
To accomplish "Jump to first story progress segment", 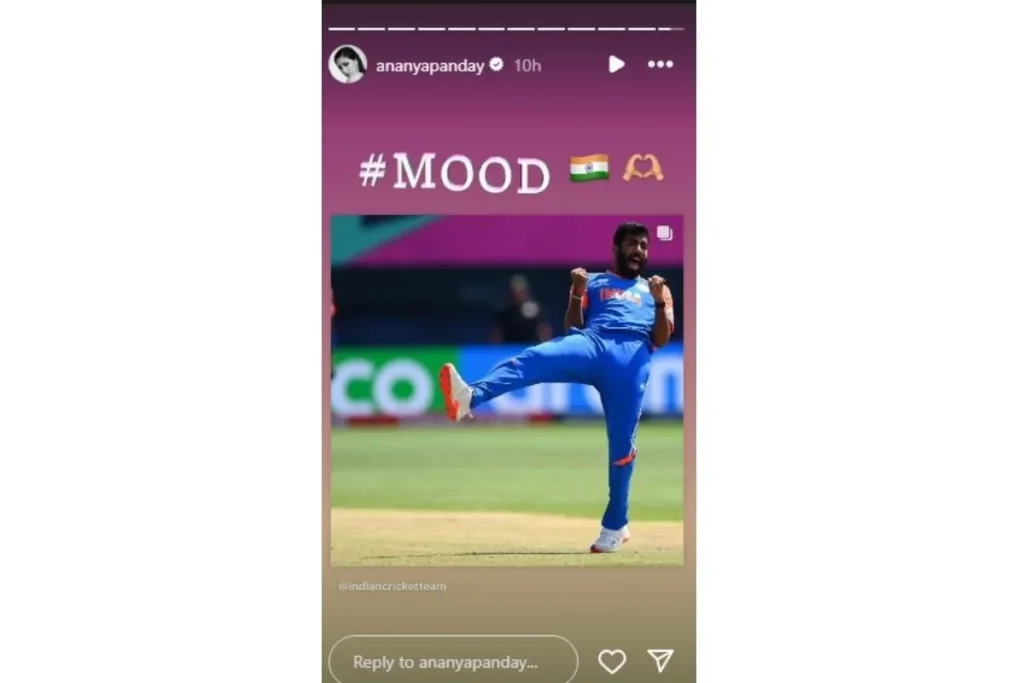I will [342, 29].
